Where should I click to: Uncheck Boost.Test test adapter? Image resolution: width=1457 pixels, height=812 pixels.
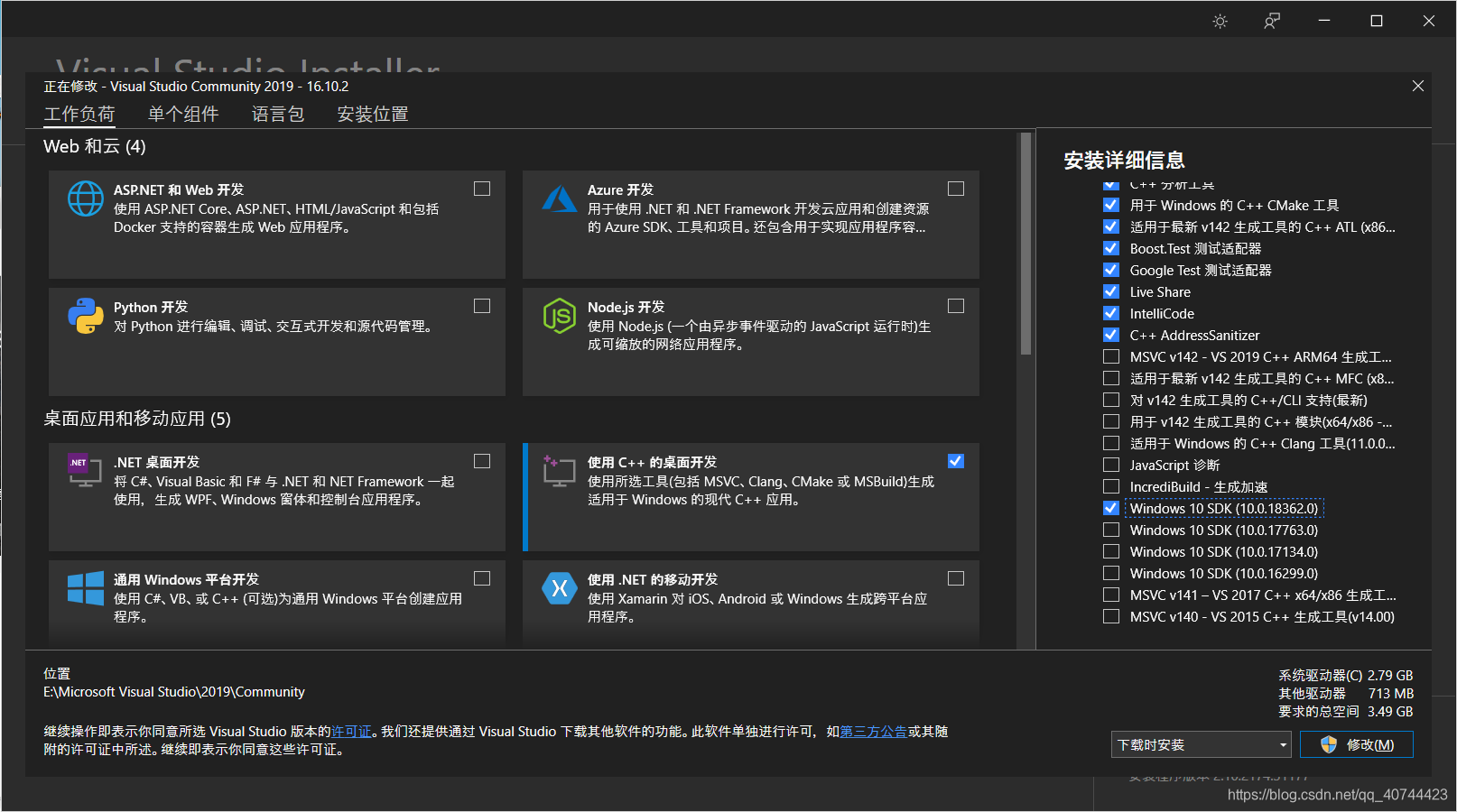tap(1111, 248)
